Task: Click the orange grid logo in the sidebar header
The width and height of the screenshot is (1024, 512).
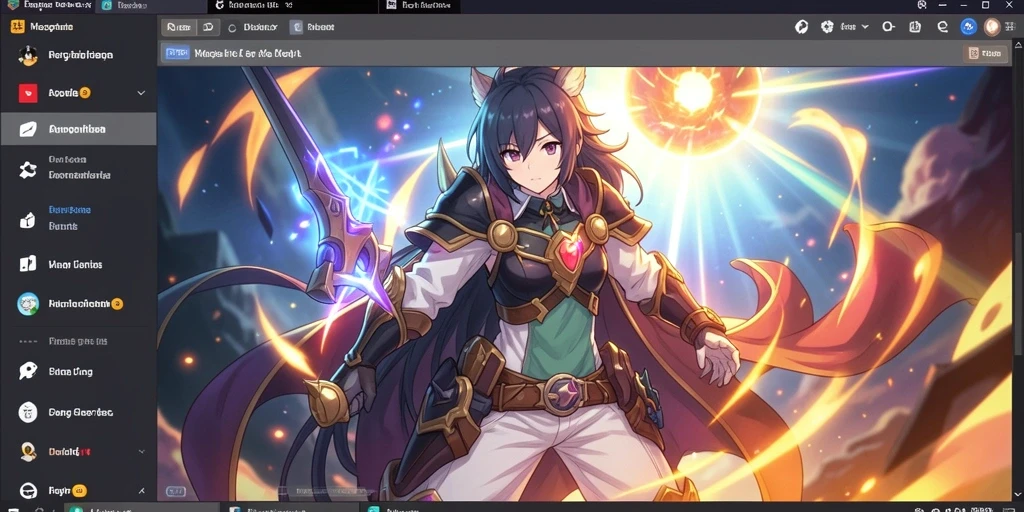Action: [x=18, y=27]
